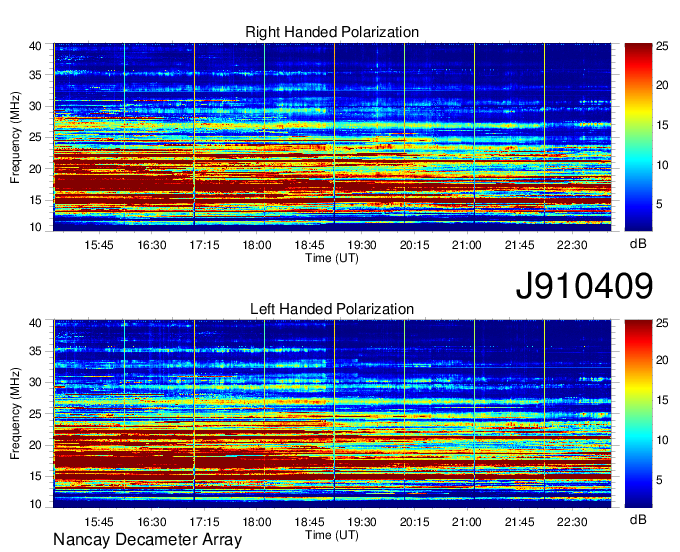Click the 10 MHz tick on the right-handed plot
Viewport: 680px width, 552px height.
pyautogui.click(x=35, y=227)
